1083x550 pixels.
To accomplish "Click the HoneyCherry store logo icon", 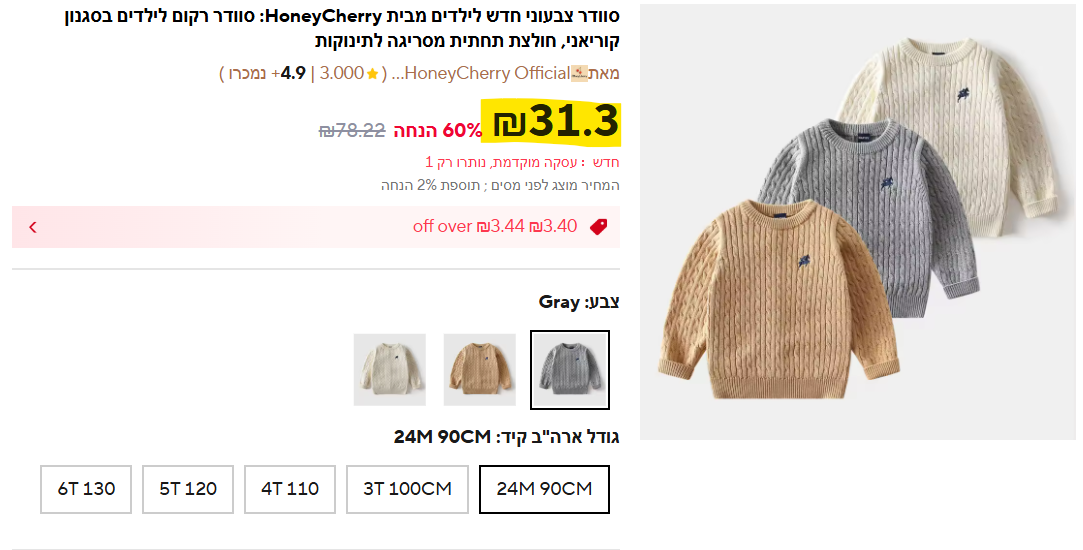I will [x=579, y=73].
